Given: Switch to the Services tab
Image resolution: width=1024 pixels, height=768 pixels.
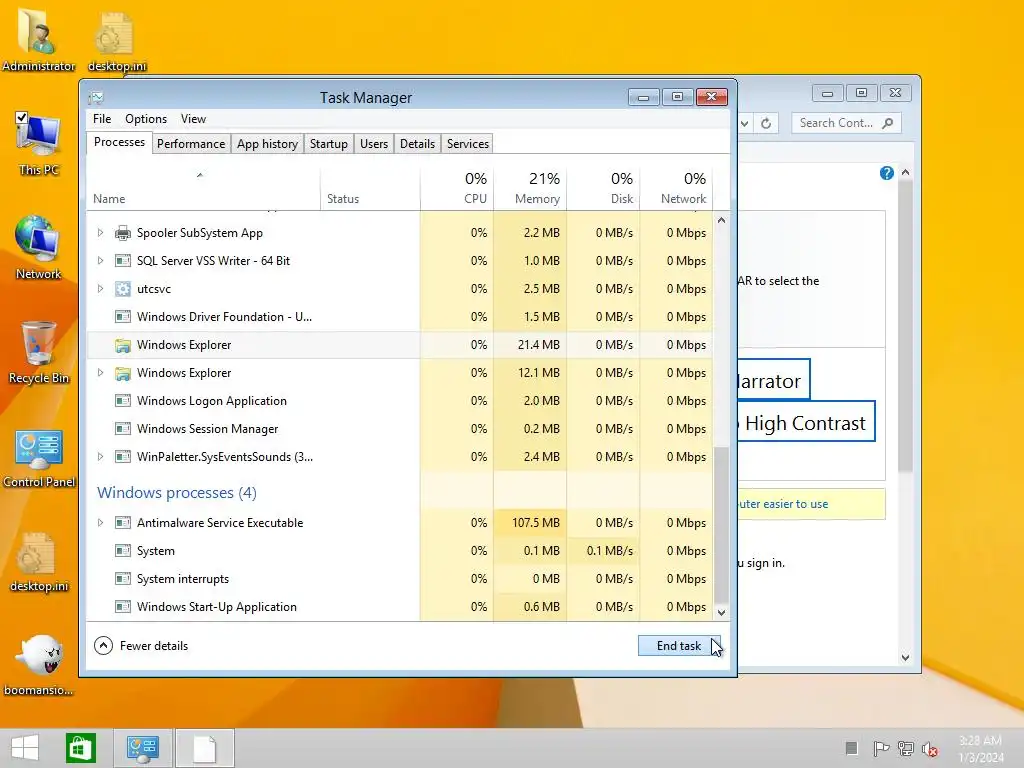Looking at the screenshot, I should coord(468,144).
